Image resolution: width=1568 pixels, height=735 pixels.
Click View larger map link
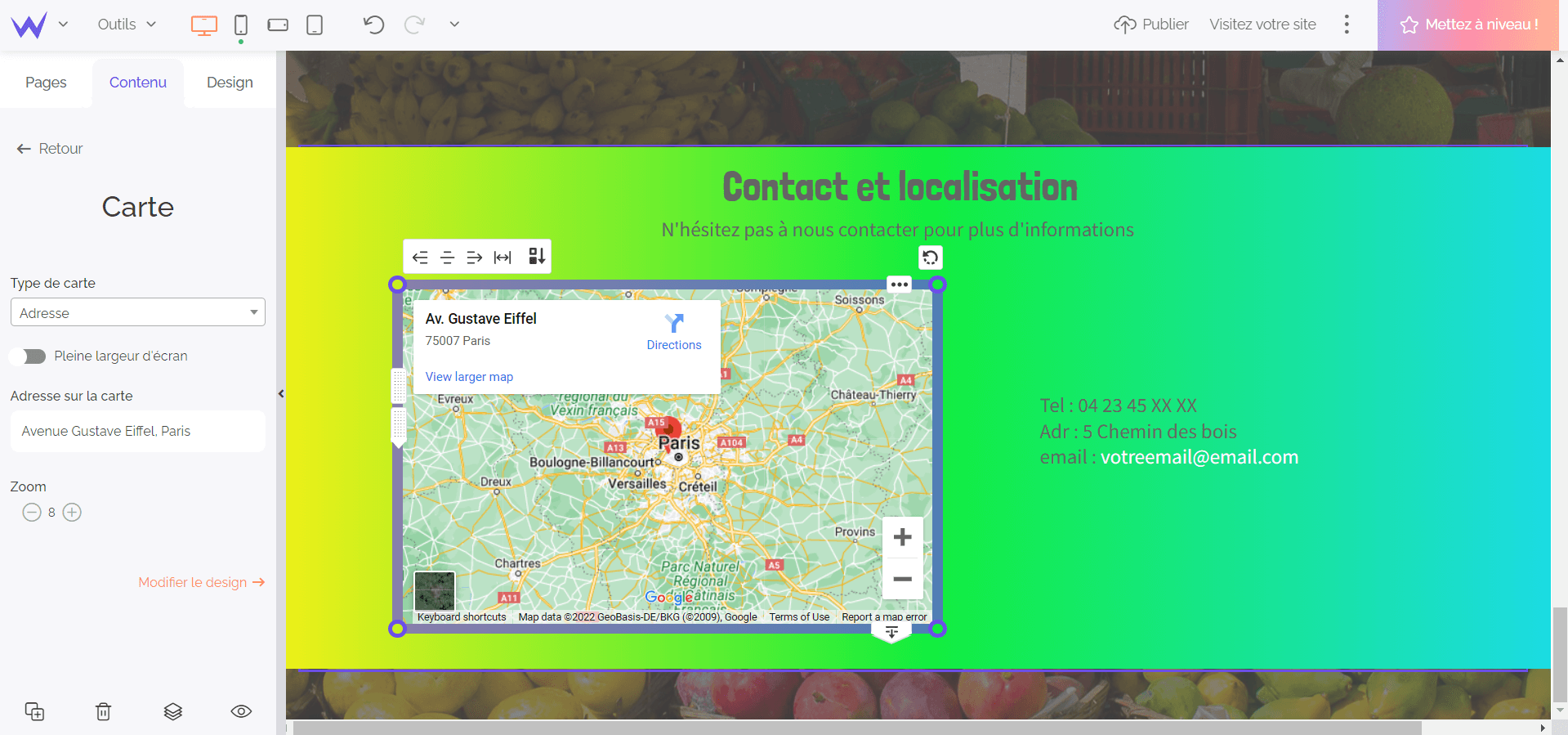pyautogui.click(x=469, y=377)
